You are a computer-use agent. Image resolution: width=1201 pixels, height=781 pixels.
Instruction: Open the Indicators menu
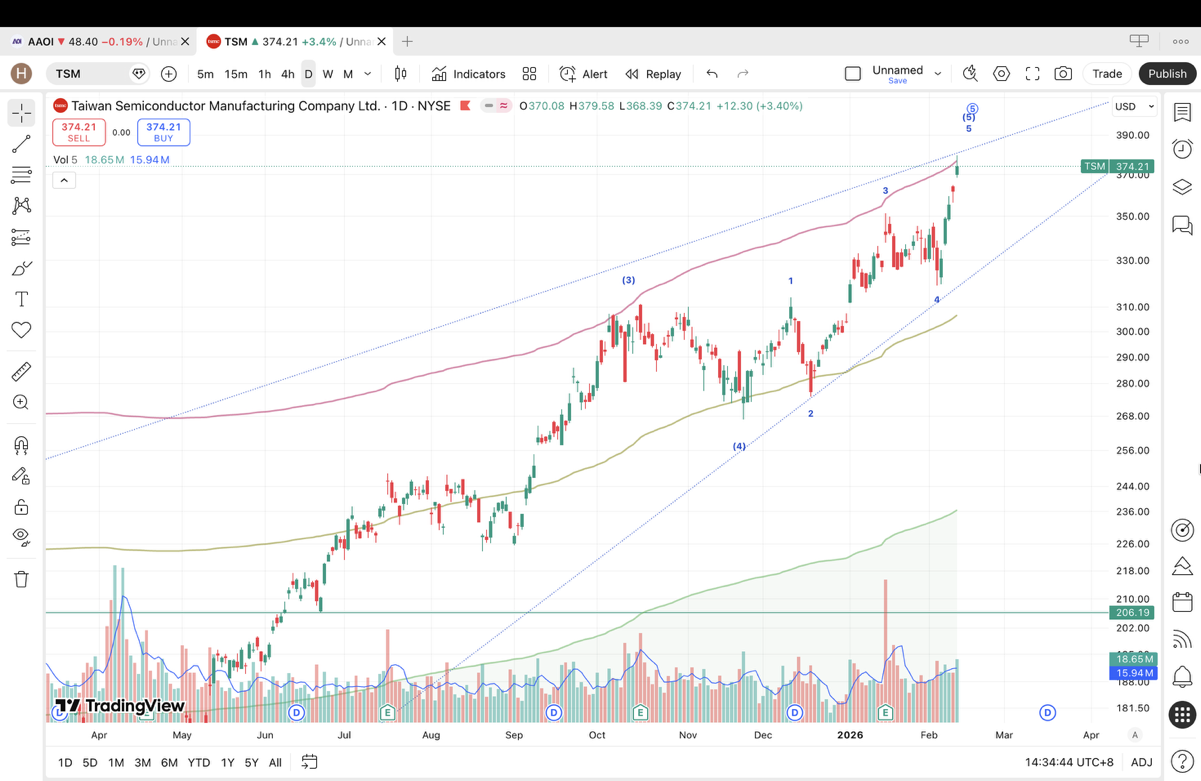[x=469, y=74]
